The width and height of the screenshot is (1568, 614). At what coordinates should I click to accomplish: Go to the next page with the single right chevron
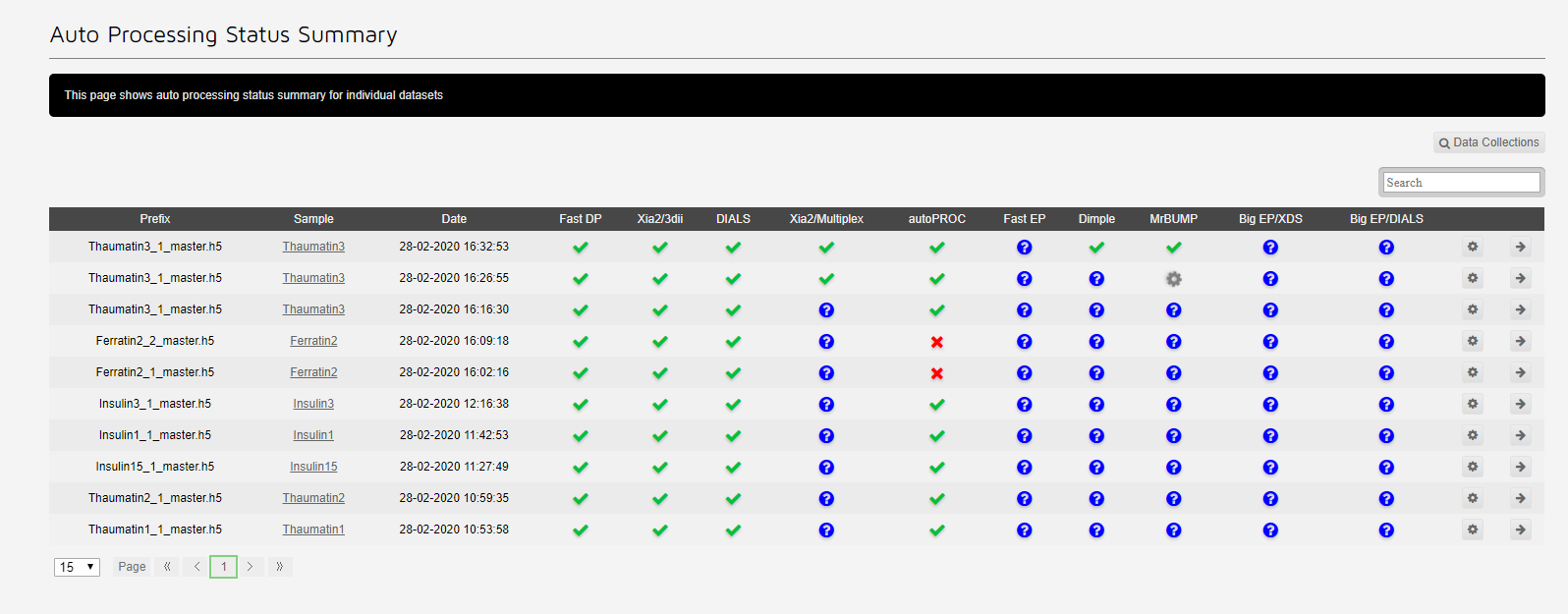pyautogui.click(x=251, y=567)
